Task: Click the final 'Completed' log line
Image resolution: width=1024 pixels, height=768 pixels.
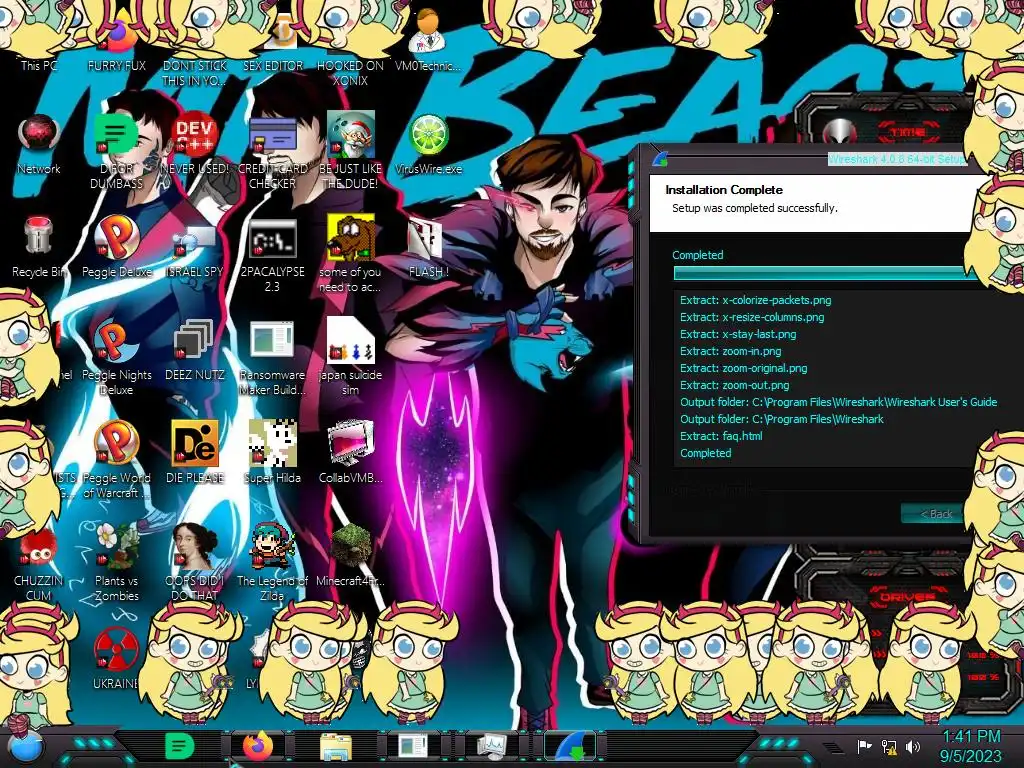Action: (x=705, y=453)
